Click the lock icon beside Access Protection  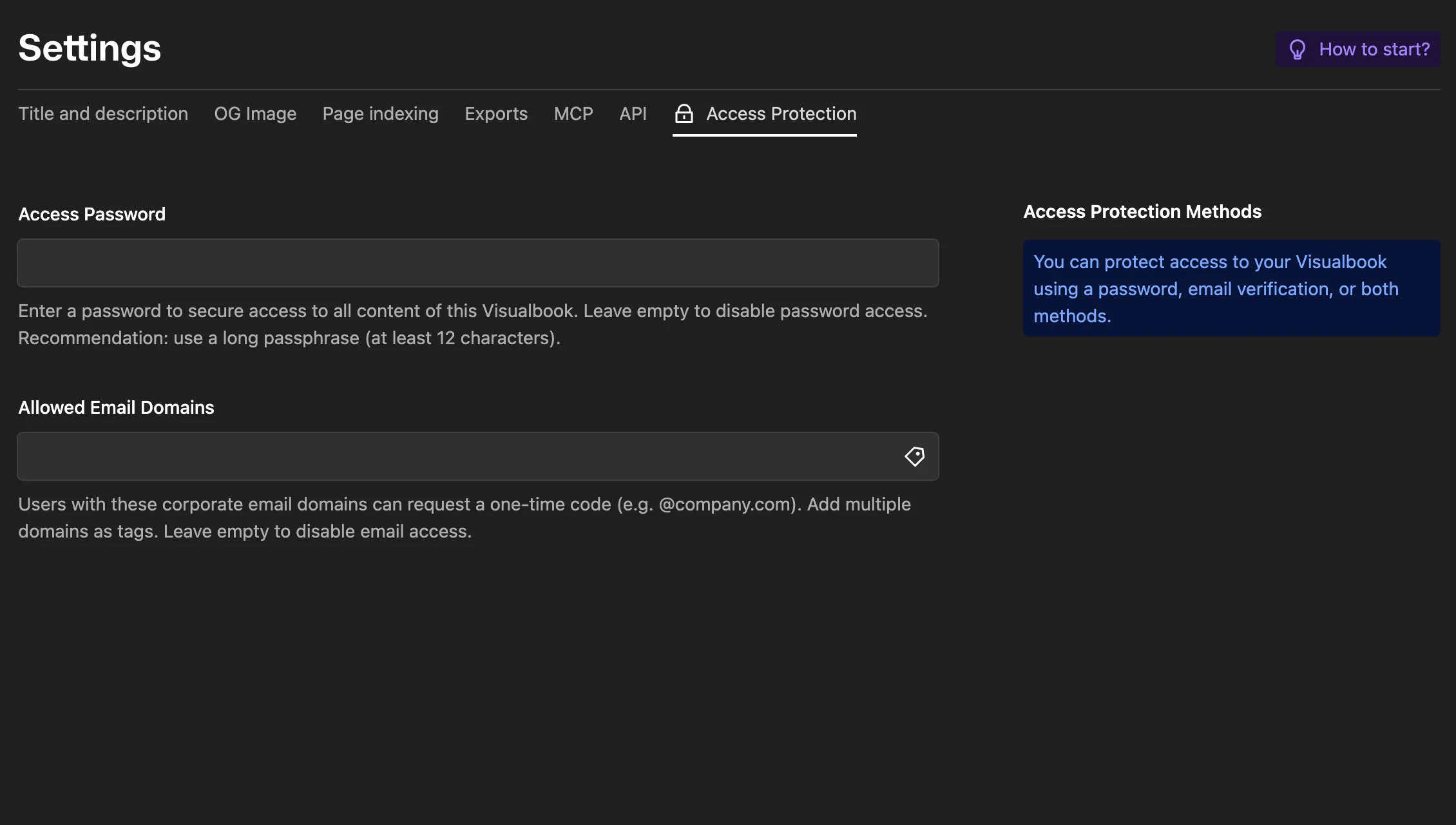coord(684,114)
